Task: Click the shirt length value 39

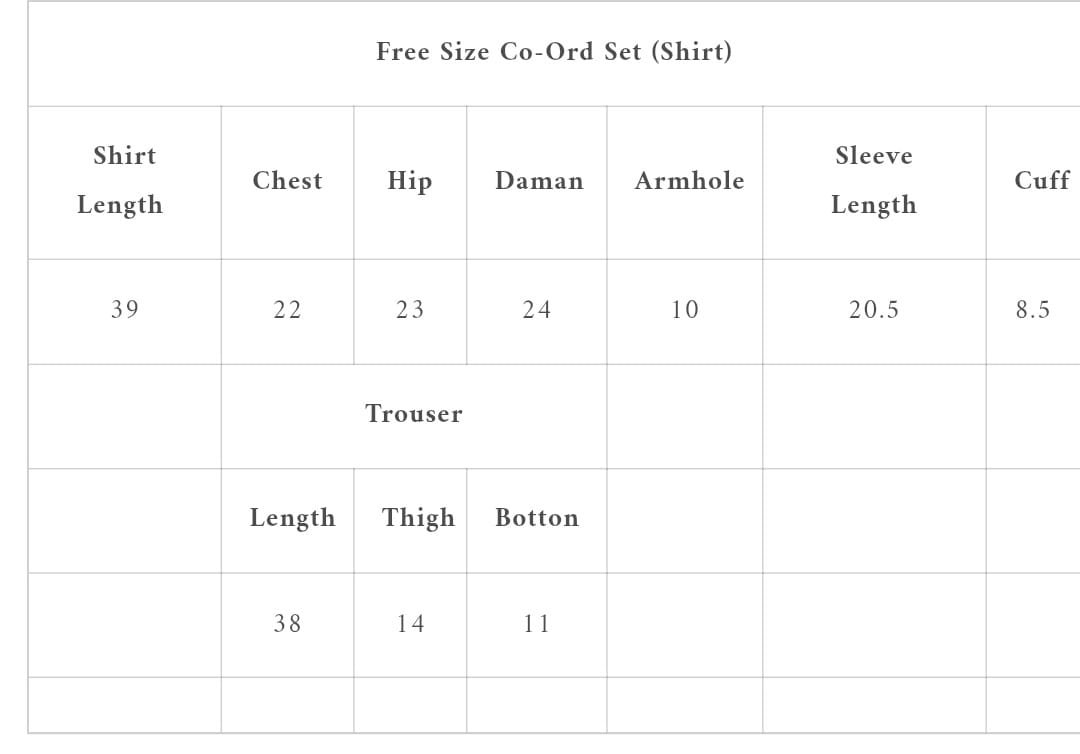Action: 125,310
